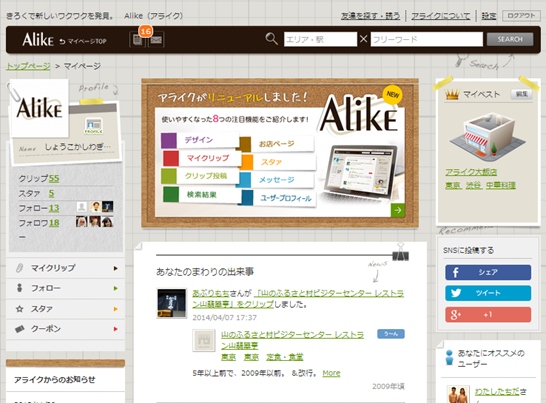
Task: Click the NEW badge on the banner
Action: coord(393,94)
